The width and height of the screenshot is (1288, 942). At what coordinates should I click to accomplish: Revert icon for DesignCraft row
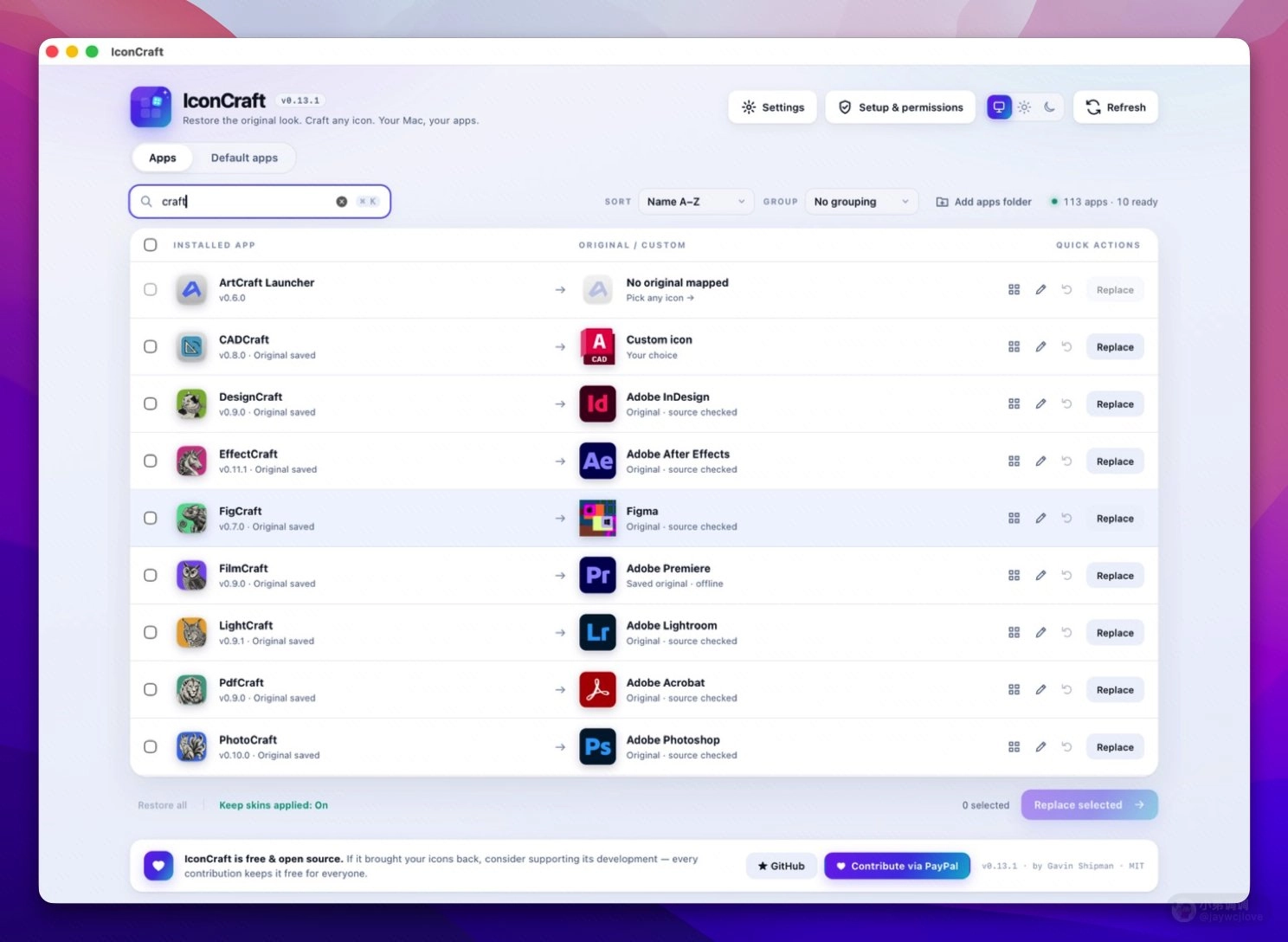(x=1066, y=404)
